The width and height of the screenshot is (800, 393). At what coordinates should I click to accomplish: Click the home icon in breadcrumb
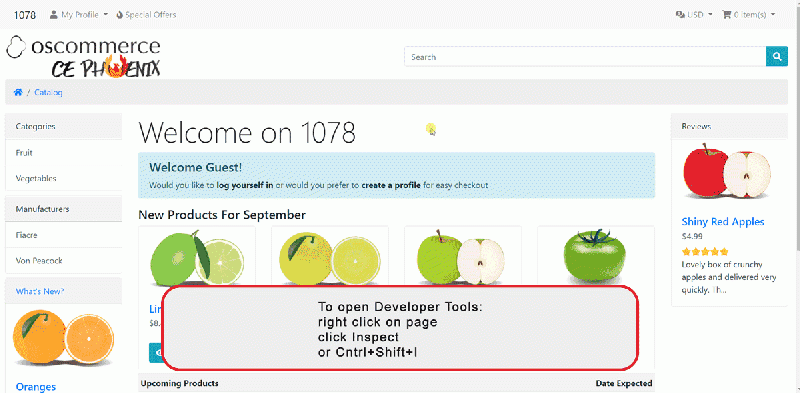tap(18, 92)
